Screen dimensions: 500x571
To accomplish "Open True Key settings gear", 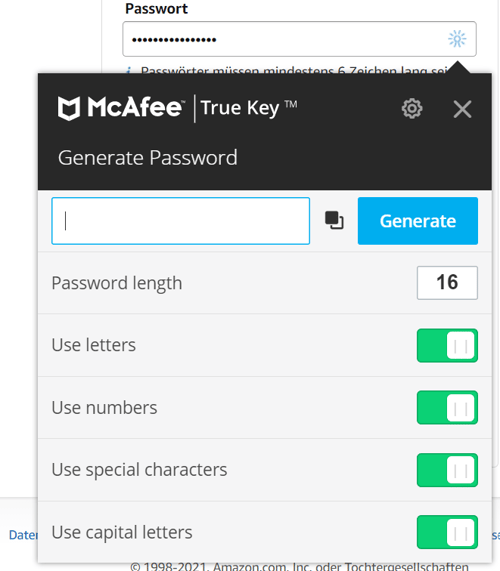I will 412,109.
